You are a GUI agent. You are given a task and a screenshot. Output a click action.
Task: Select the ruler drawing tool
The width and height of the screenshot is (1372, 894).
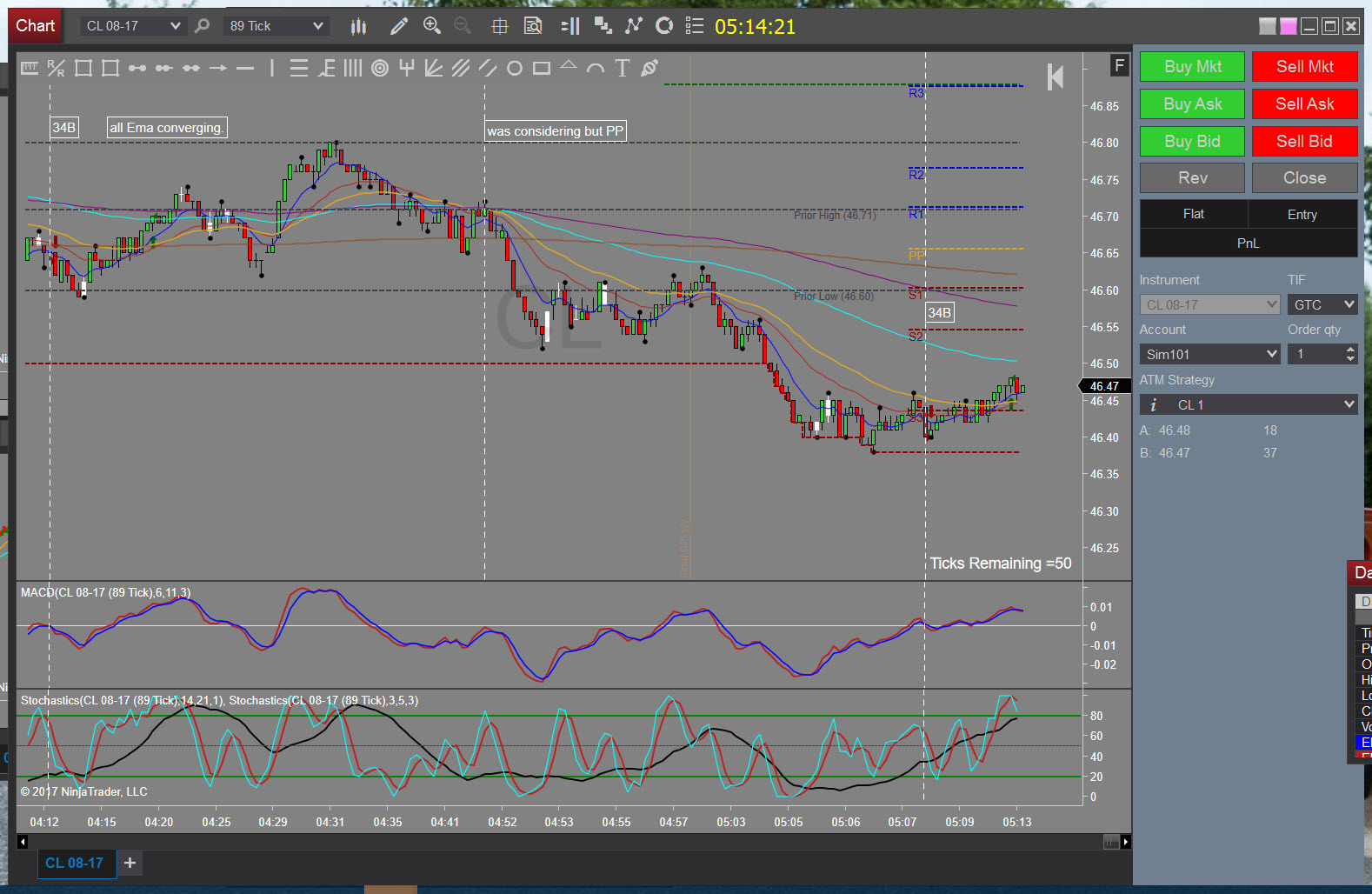point(30,68)
